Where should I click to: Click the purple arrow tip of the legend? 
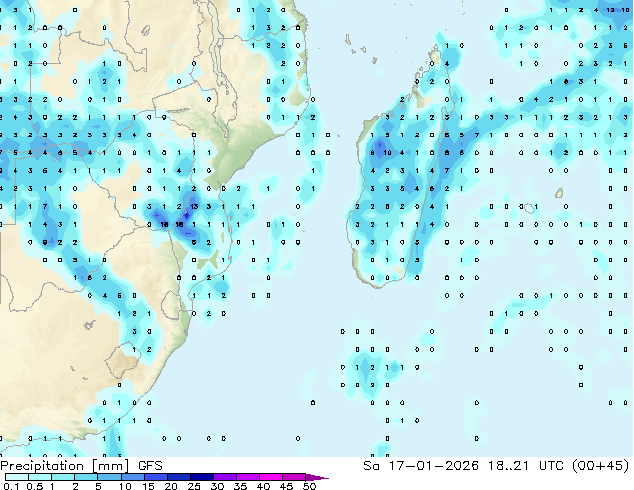(317, 477)
